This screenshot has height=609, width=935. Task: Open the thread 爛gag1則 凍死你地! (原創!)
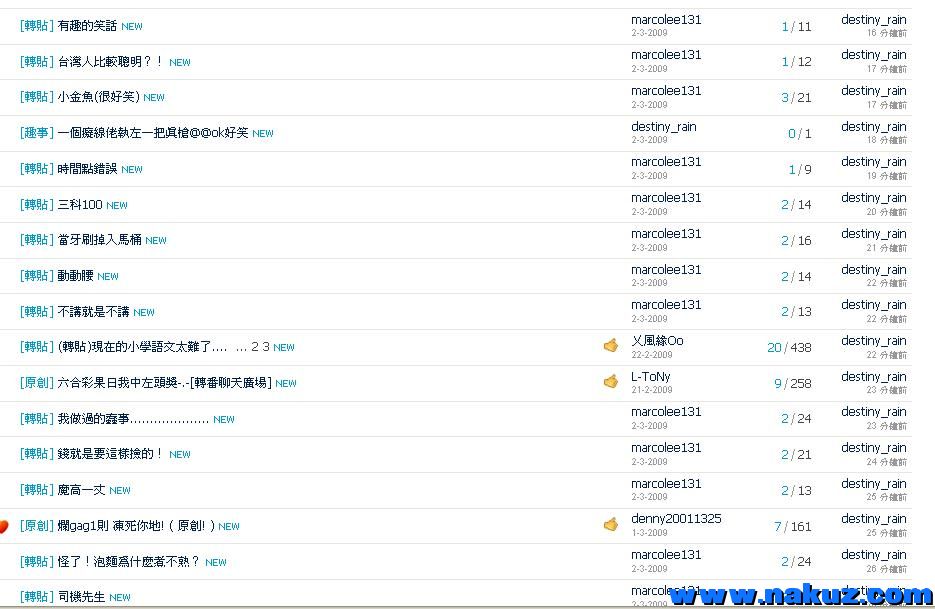pos(136,525)
